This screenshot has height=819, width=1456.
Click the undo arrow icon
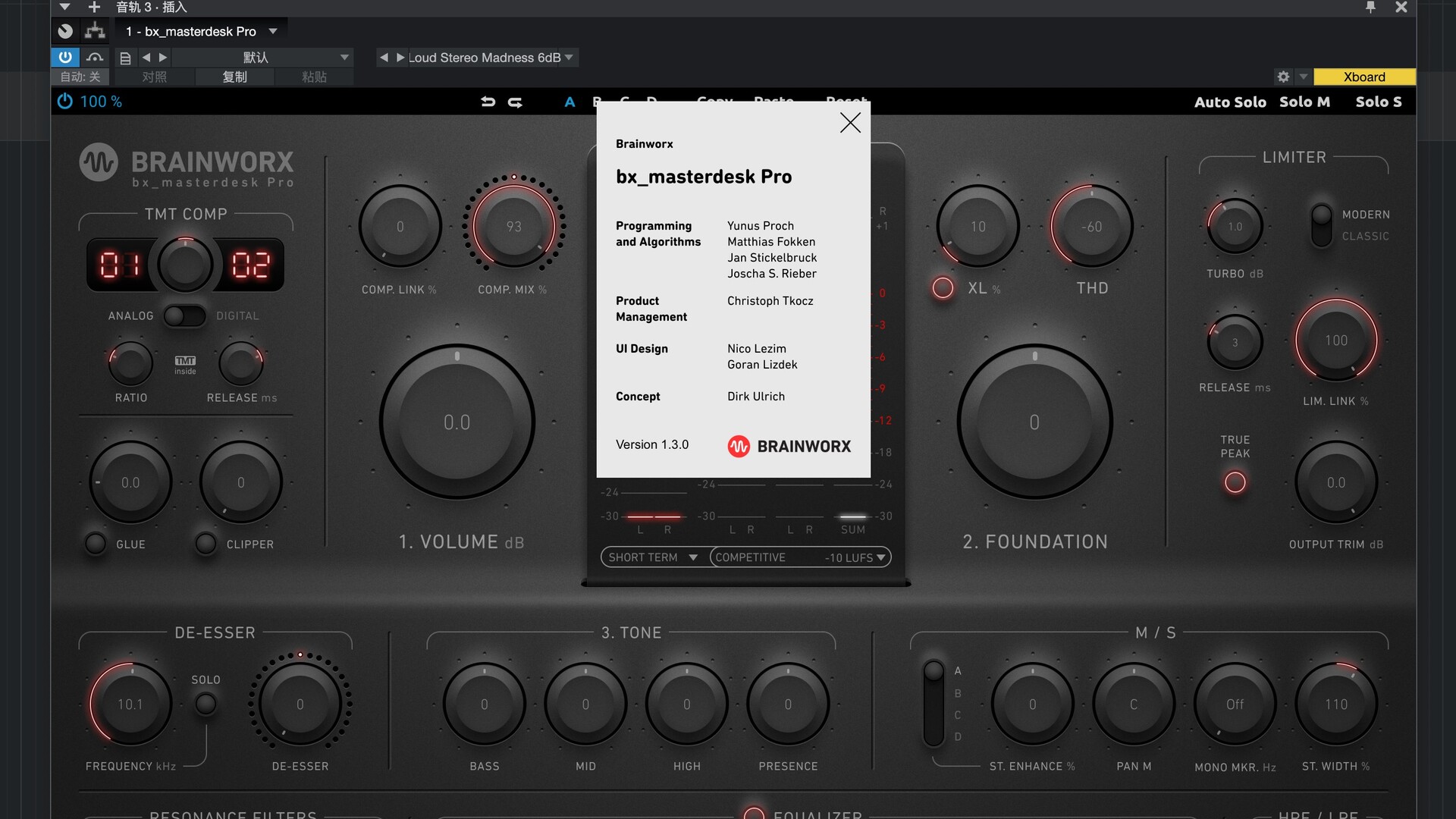click(488, 102)
